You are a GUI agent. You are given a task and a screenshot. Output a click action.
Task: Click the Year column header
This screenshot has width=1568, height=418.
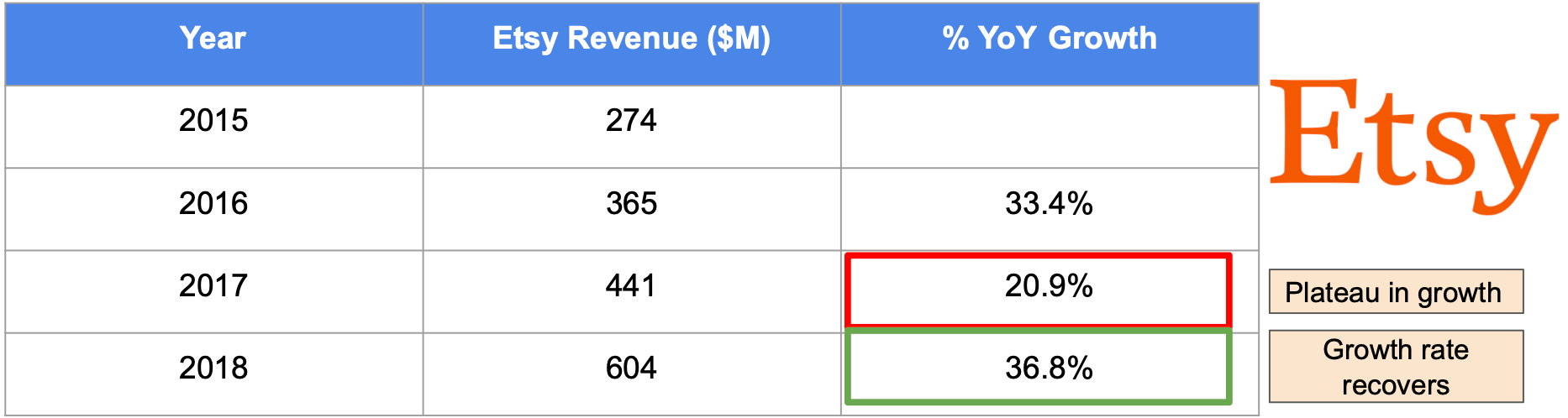coord(213,44)
